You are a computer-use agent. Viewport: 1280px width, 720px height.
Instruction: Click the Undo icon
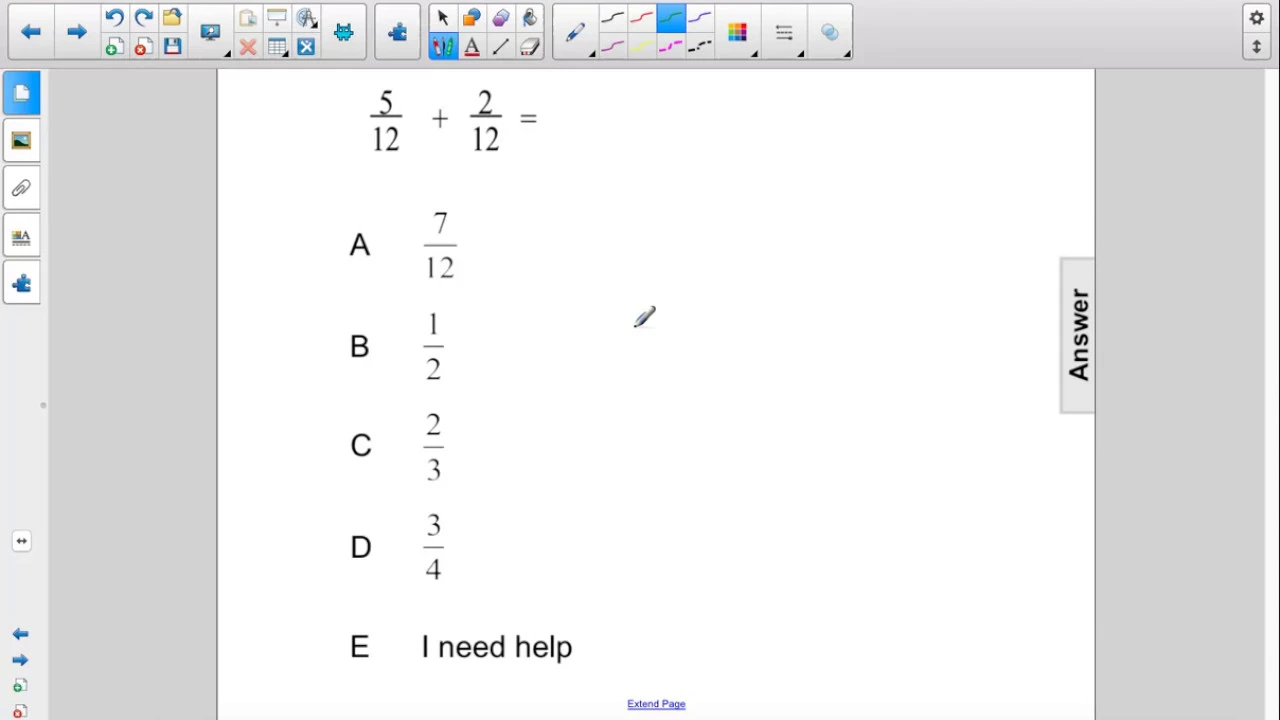[114, 18]
